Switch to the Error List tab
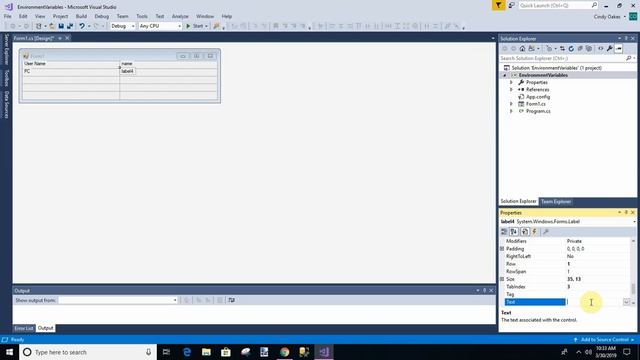 (24, 328)
